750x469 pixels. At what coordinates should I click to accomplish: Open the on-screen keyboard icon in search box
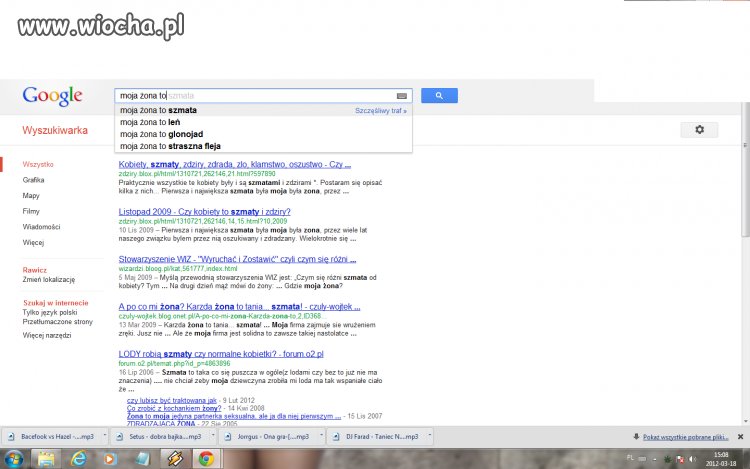[402, 96]
